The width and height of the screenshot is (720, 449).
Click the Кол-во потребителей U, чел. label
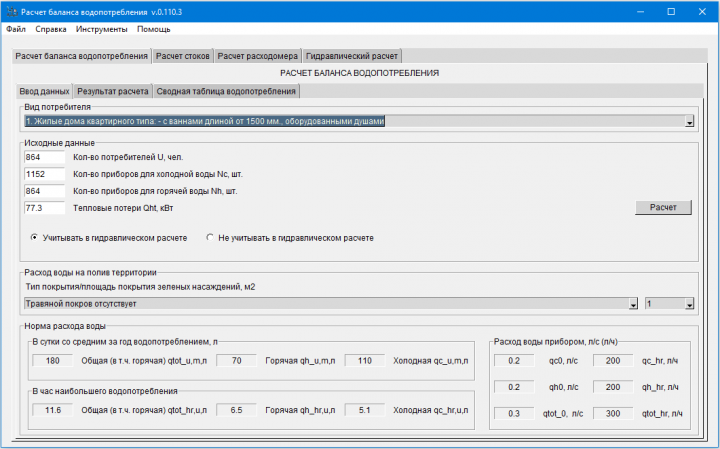[128, 157]
